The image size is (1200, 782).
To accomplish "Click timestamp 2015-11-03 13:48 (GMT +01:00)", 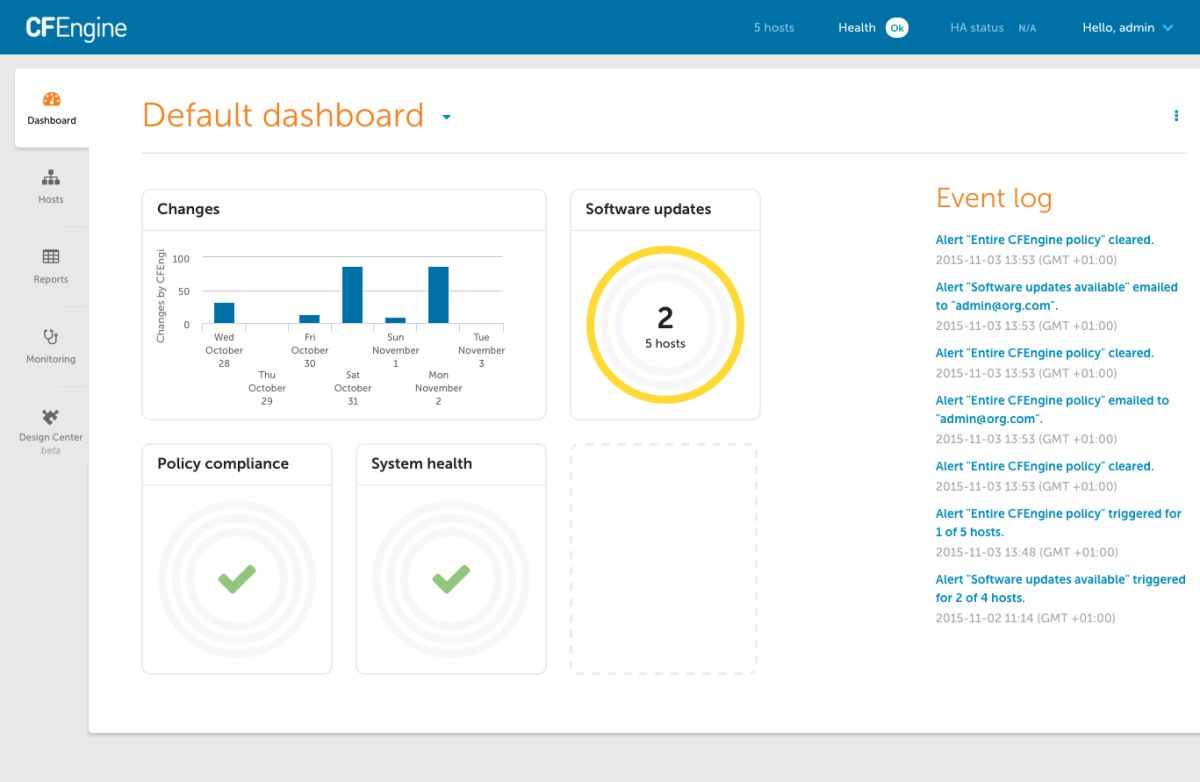I will (1026, 552).
